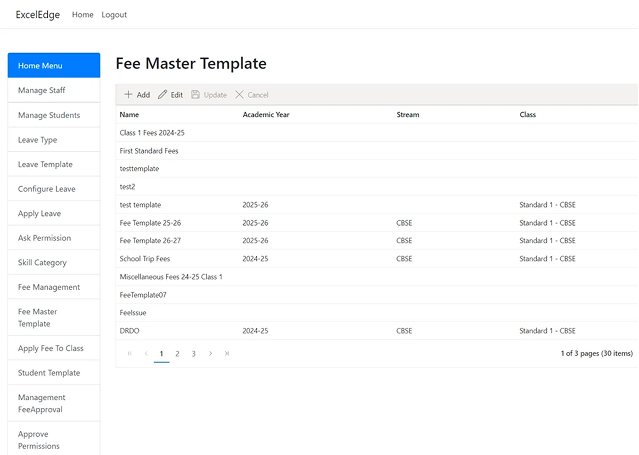Open Ask Permission sidebar item
Screen dimensions: 639x455
[54, 238]
